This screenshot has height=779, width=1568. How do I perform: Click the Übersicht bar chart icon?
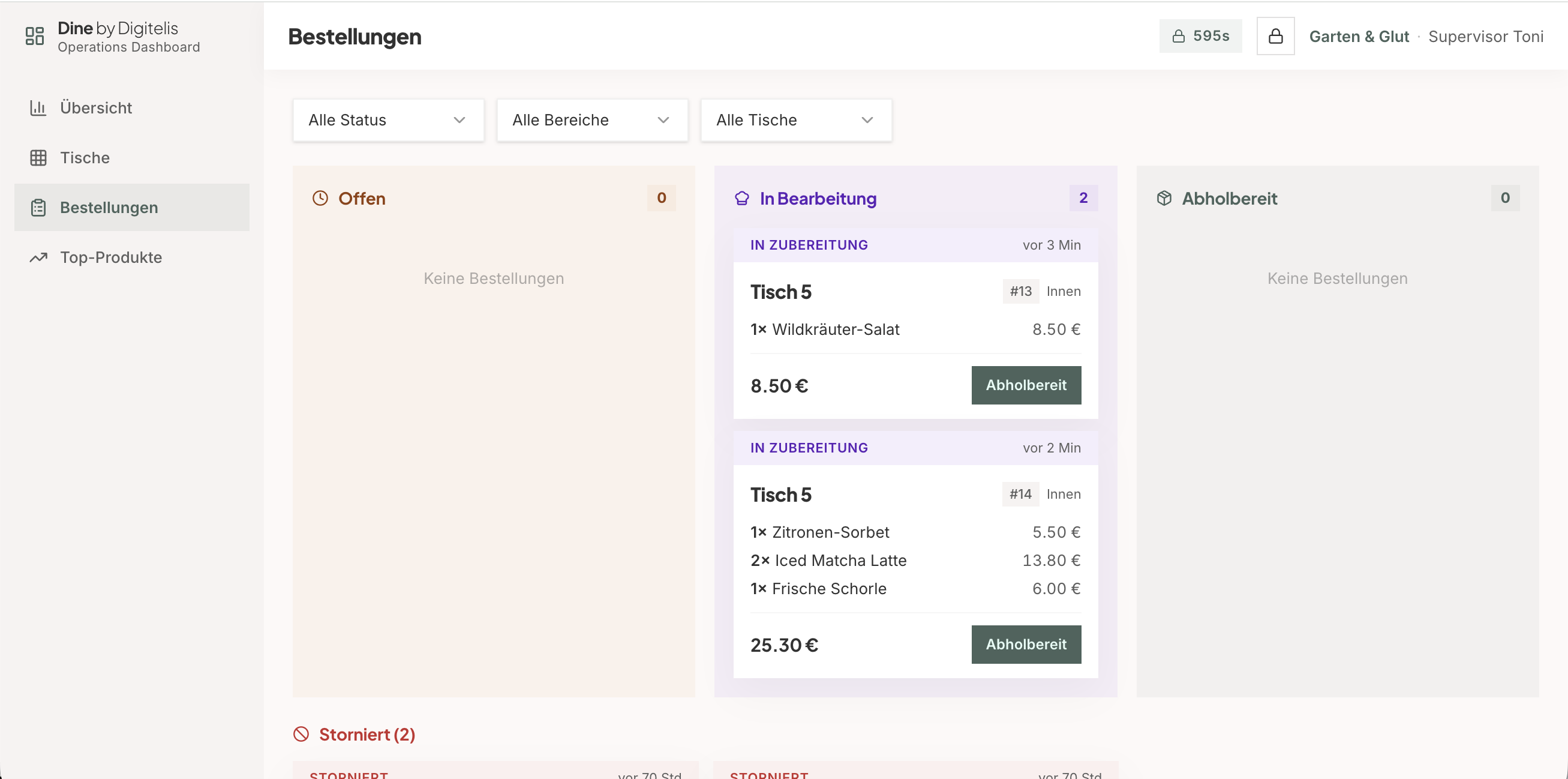point(38,108)
